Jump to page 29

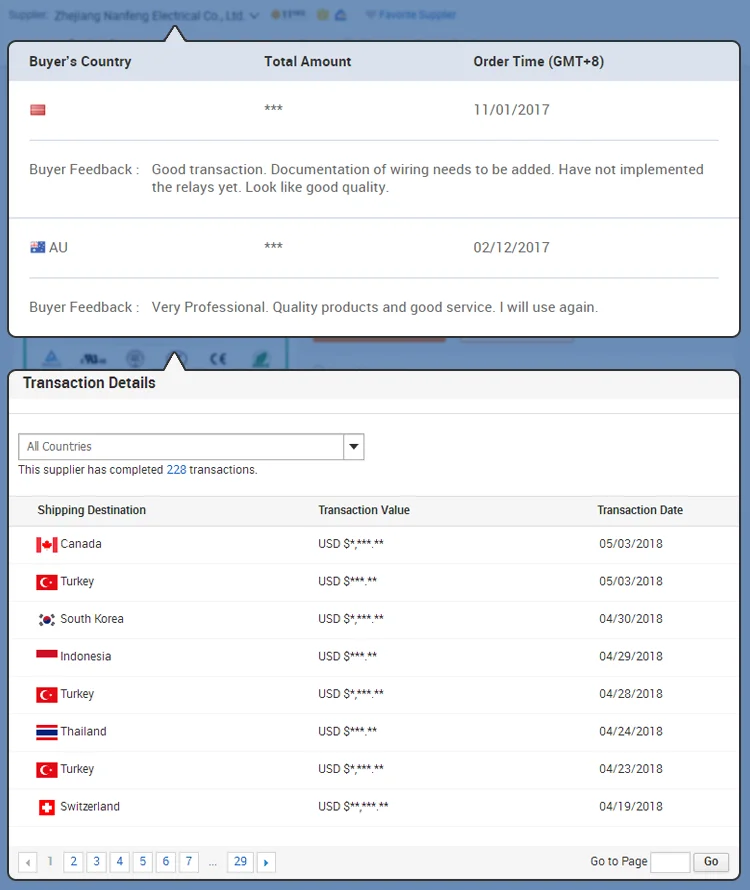tap(239, 862)
